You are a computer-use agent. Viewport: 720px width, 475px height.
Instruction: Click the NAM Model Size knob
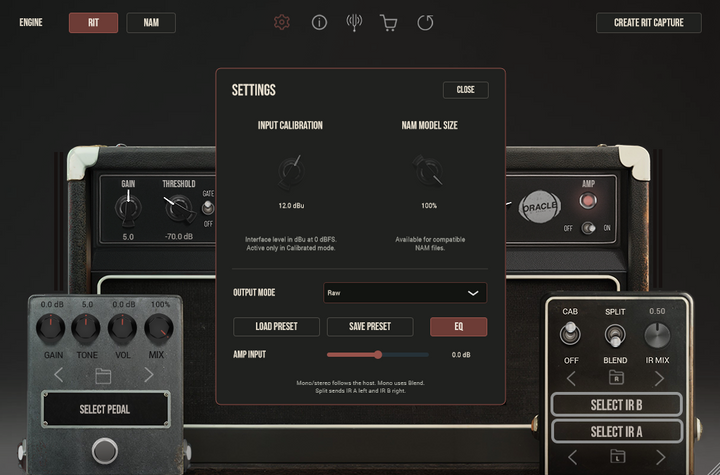pos(428,171)
